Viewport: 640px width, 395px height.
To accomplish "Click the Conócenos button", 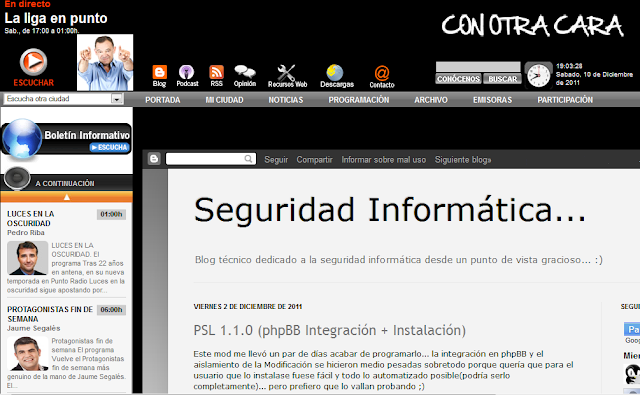I will [x=458, y=79].
